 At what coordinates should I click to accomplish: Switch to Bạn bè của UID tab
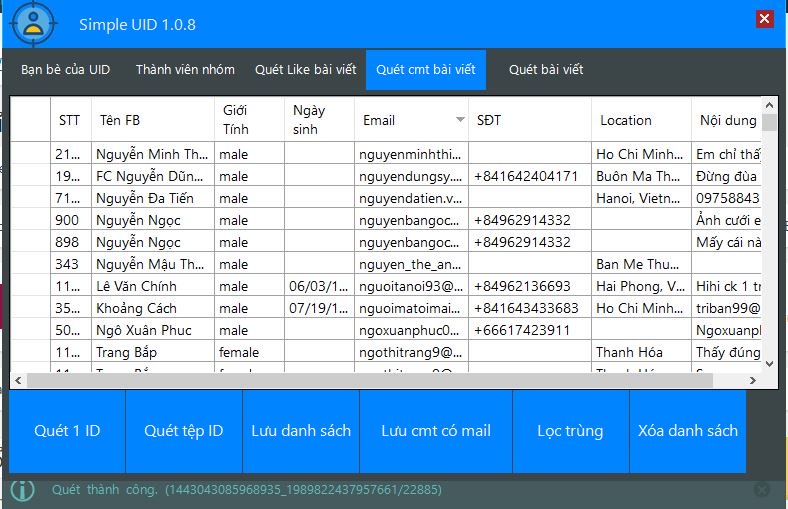(65, 69)
